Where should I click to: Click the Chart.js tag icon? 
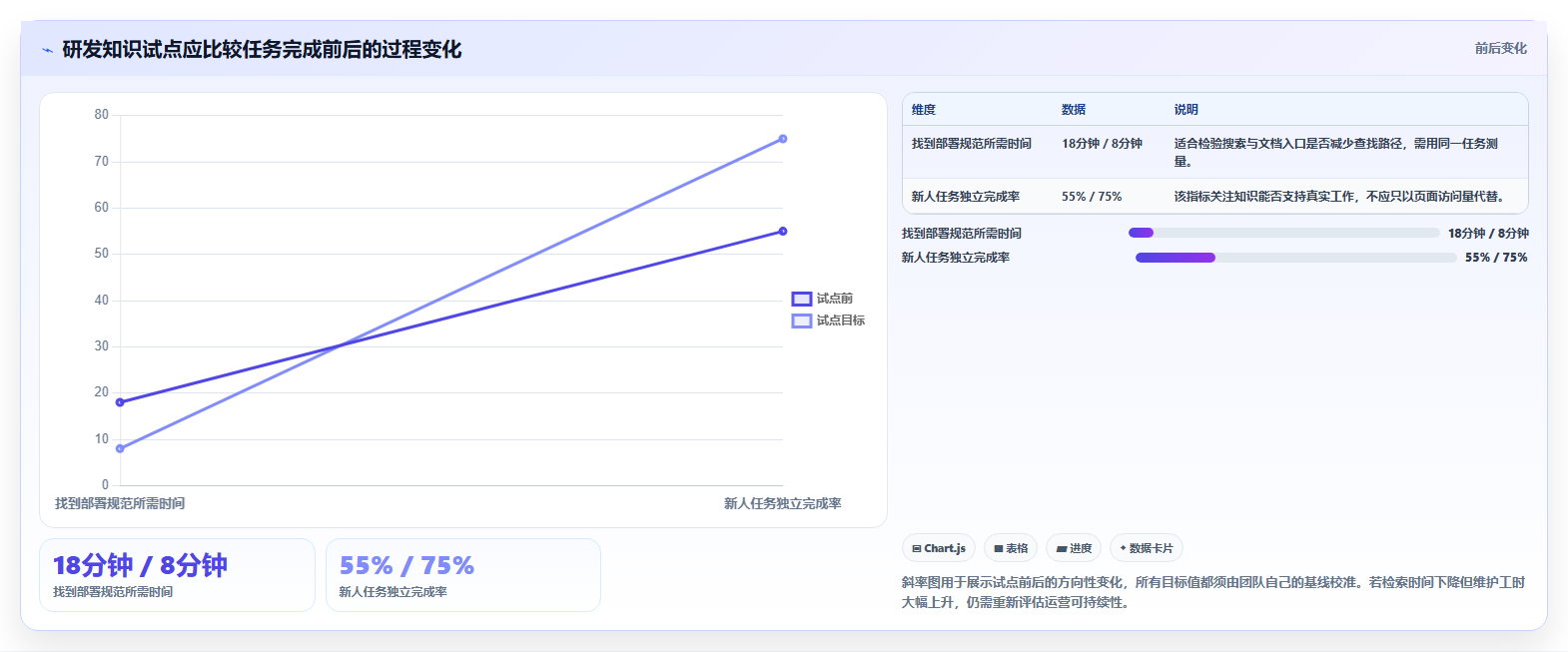pyautogui.click(x=917, y=548)
